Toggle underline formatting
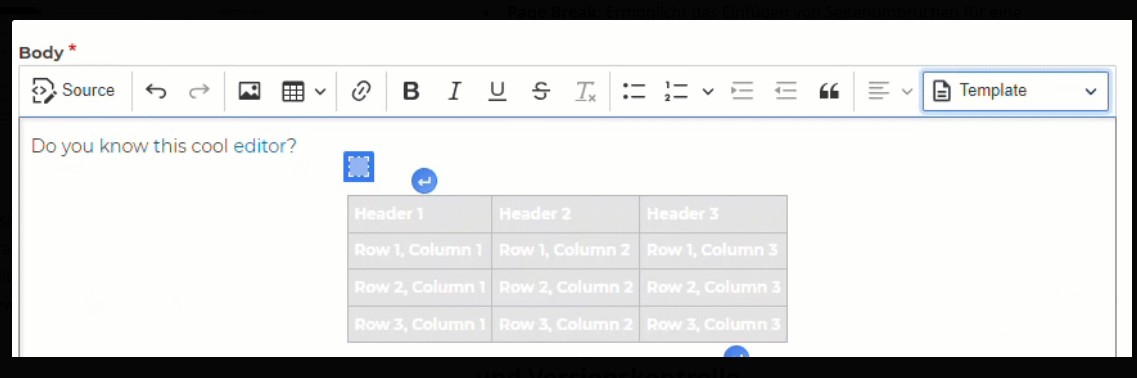 coord(497,91)
